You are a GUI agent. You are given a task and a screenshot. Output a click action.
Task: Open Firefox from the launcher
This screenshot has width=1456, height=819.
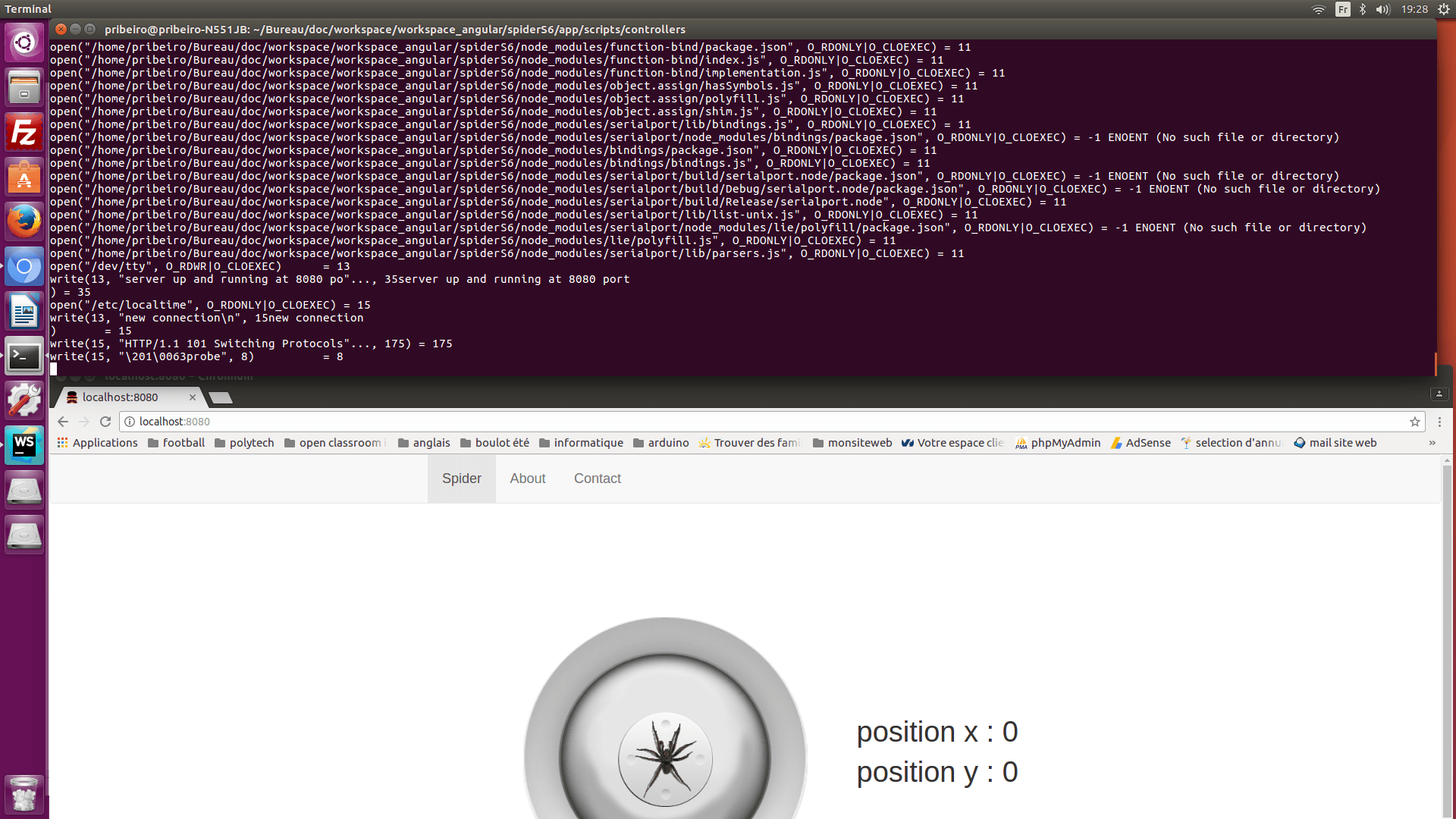click(24, 221)
